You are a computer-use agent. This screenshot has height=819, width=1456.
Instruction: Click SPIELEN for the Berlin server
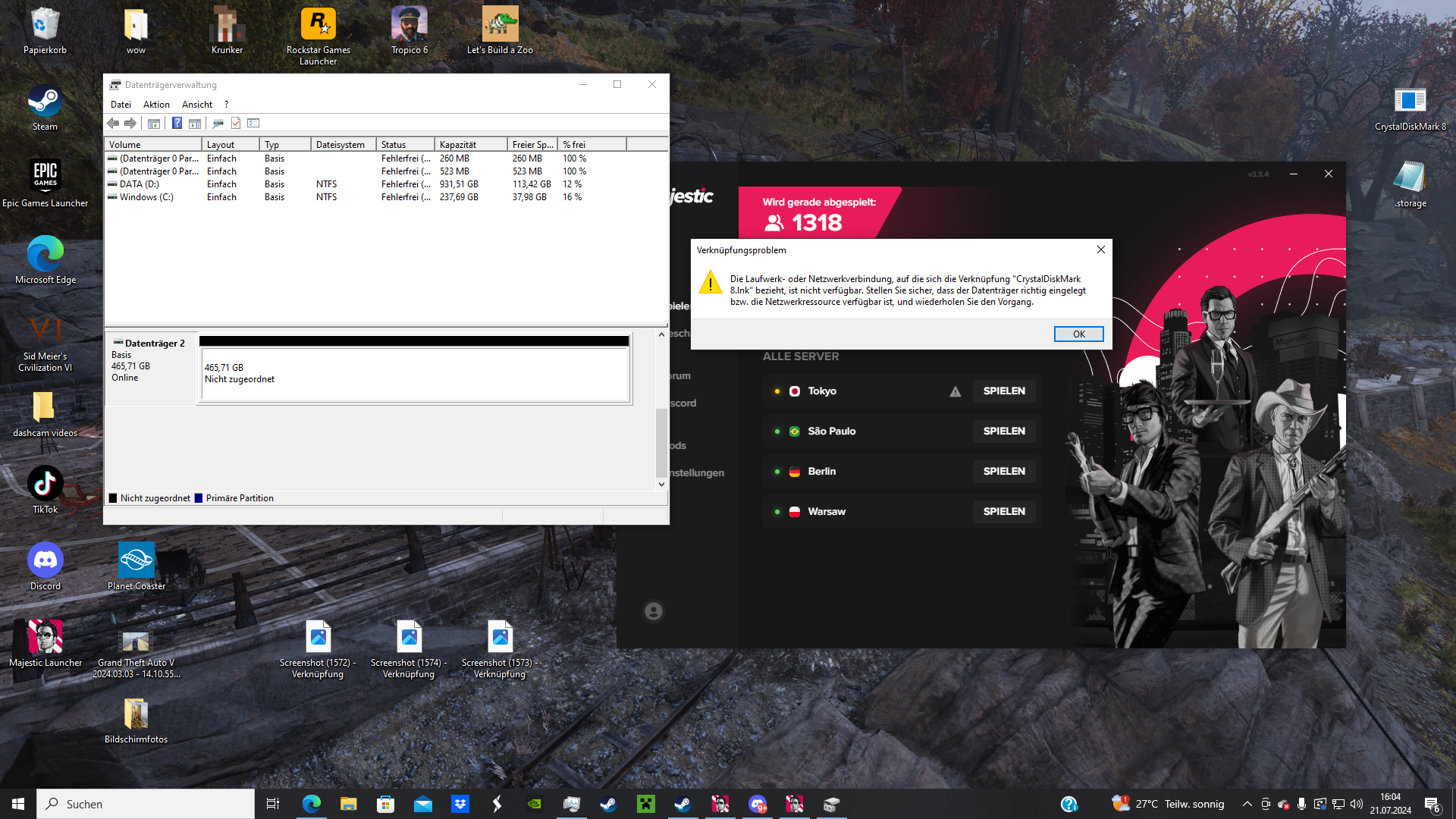coord(1004,471)
